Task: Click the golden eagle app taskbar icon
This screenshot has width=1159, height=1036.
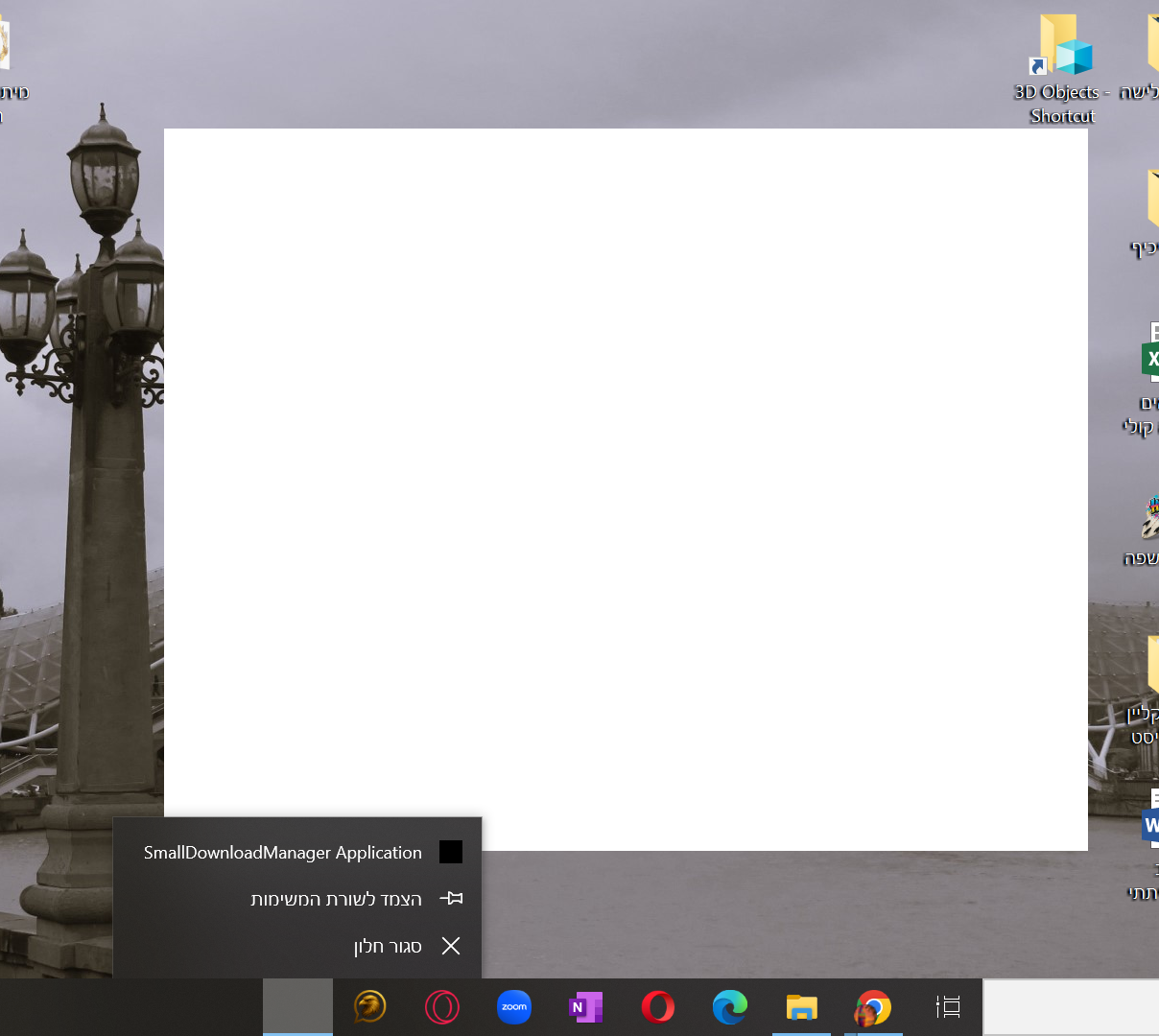Action: [369, 1007]
